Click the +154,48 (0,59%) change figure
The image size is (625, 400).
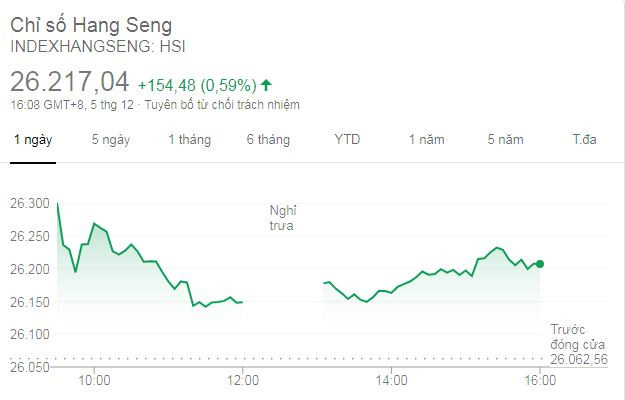pos(197,84)
